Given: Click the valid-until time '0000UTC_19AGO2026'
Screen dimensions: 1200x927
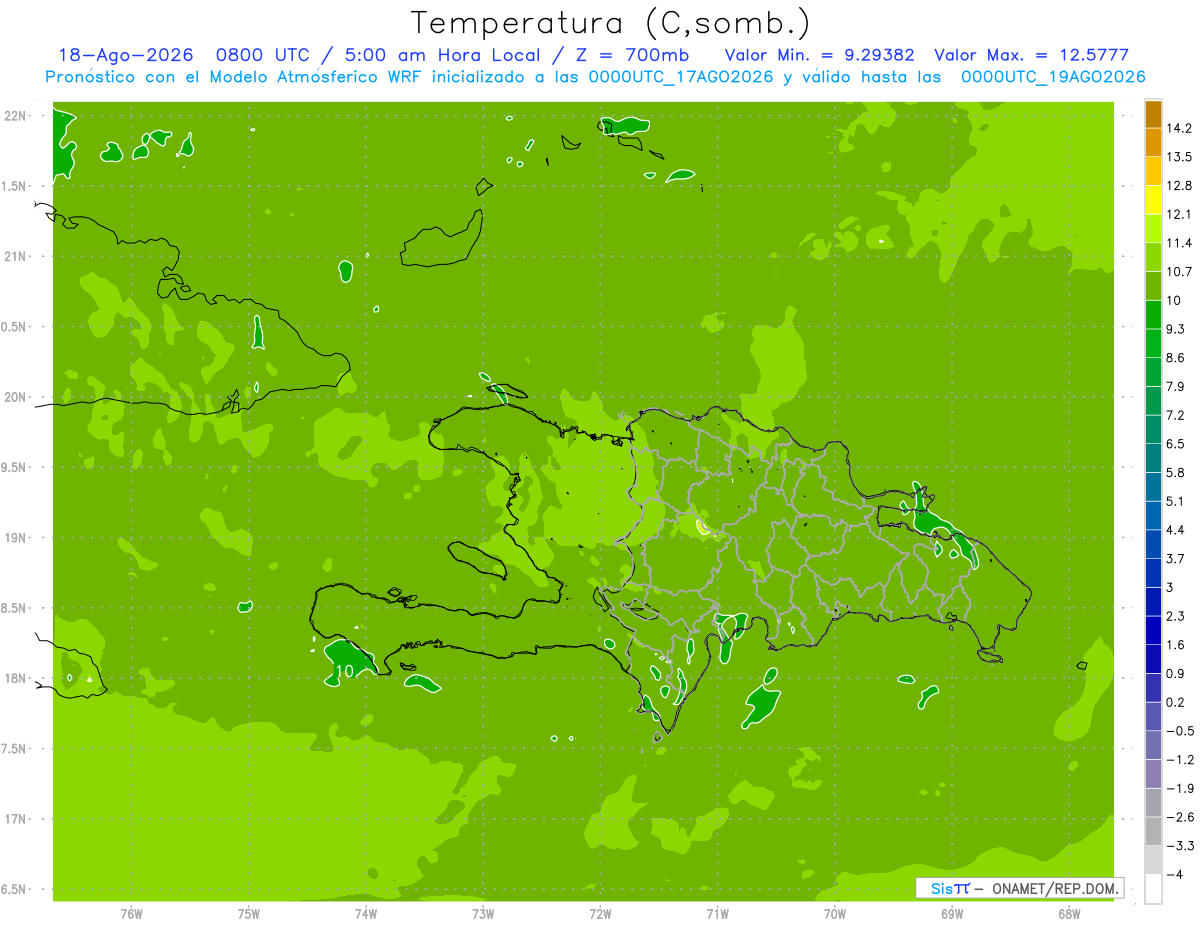Looking at the screenshot, I should [1053, 77].
